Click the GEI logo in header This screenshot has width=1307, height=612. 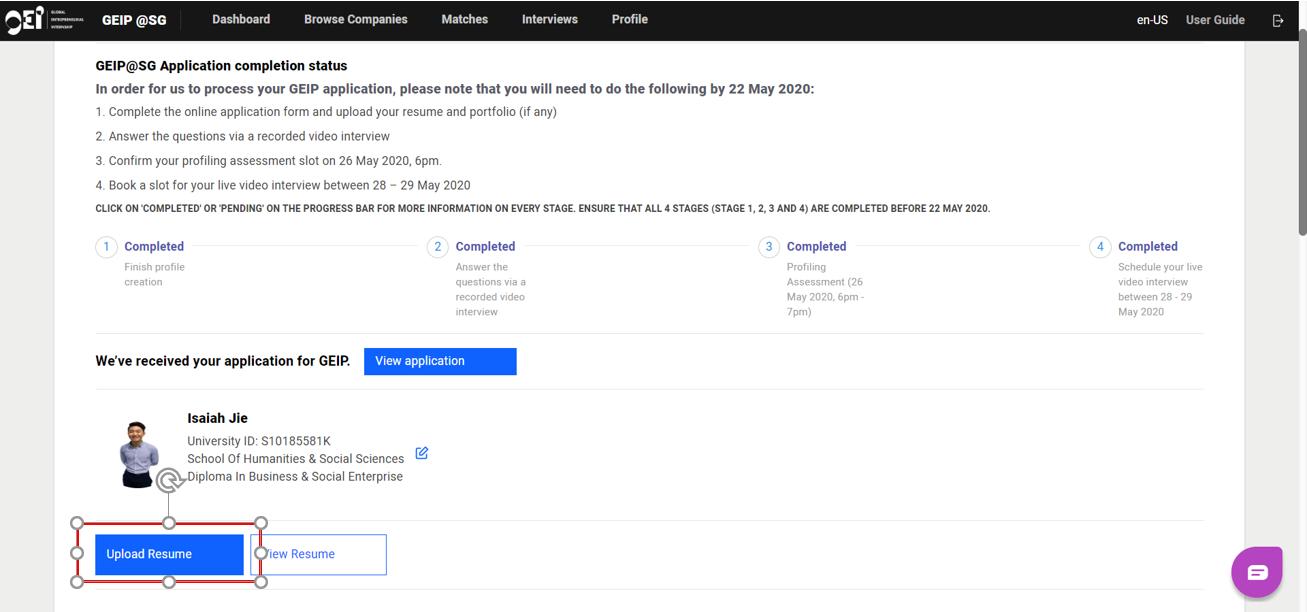[45, 20]
